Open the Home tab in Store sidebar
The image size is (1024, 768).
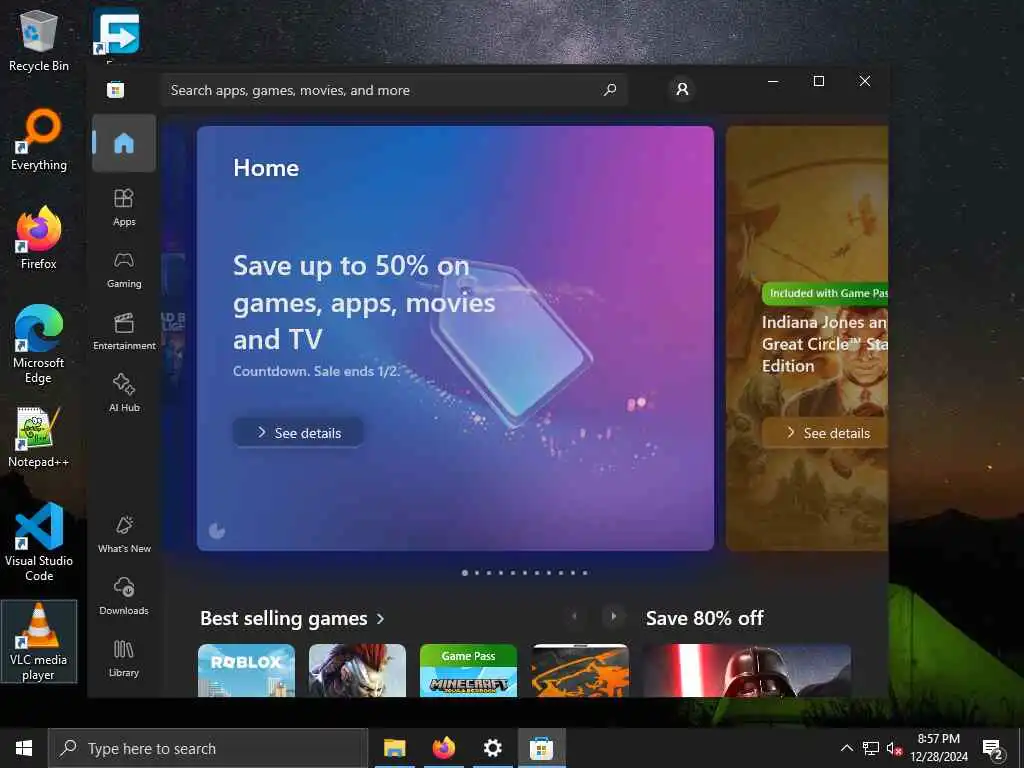pyautogui.click(x=124, y=143)
